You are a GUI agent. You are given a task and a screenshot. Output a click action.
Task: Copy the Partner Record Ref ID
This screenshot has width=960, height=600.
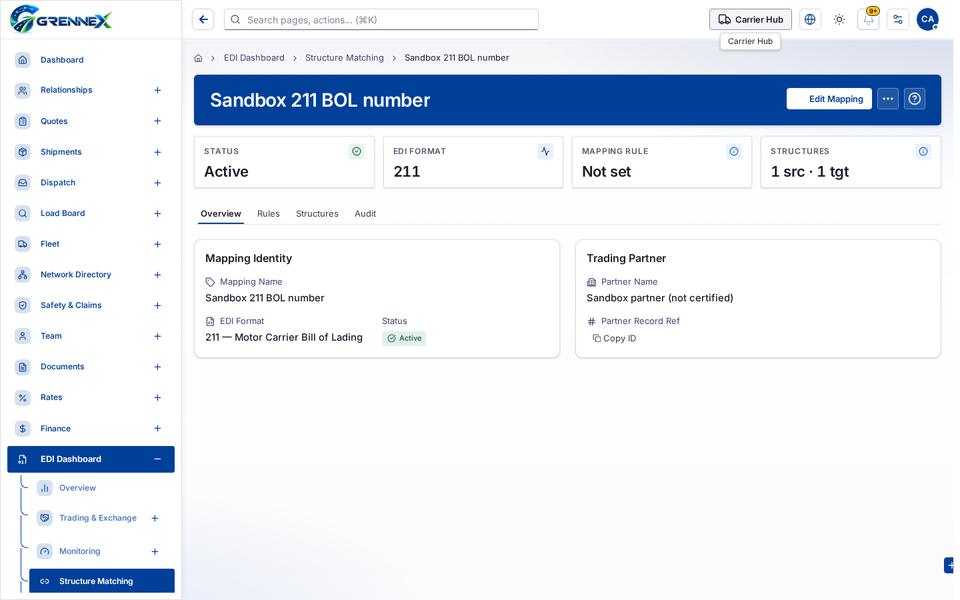point(615,339)
